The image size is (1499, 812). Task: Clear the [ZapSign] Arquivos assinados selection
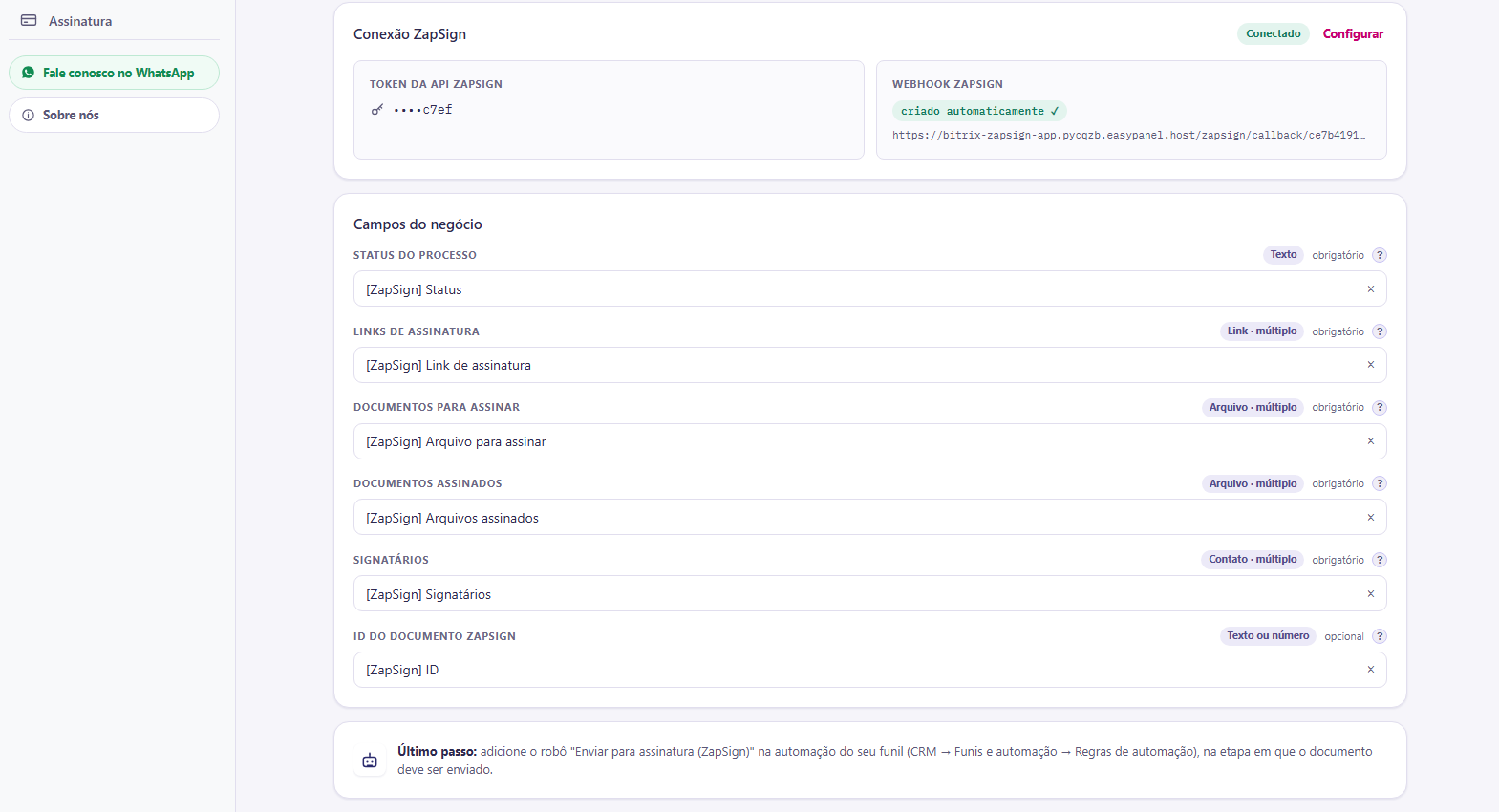[1370, 518]
